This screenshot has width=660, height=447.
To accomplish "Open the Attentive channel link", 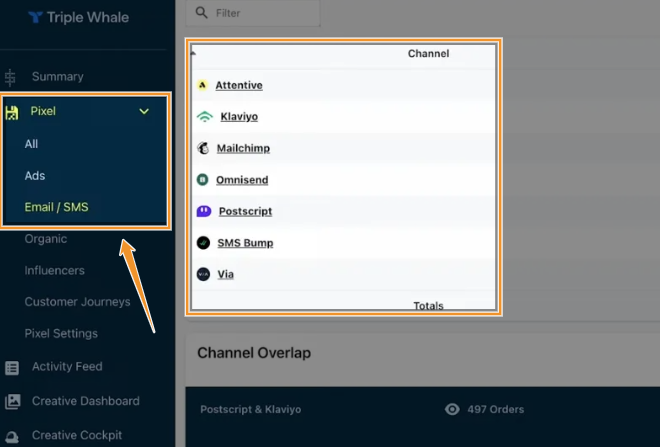I will point(239,86).
